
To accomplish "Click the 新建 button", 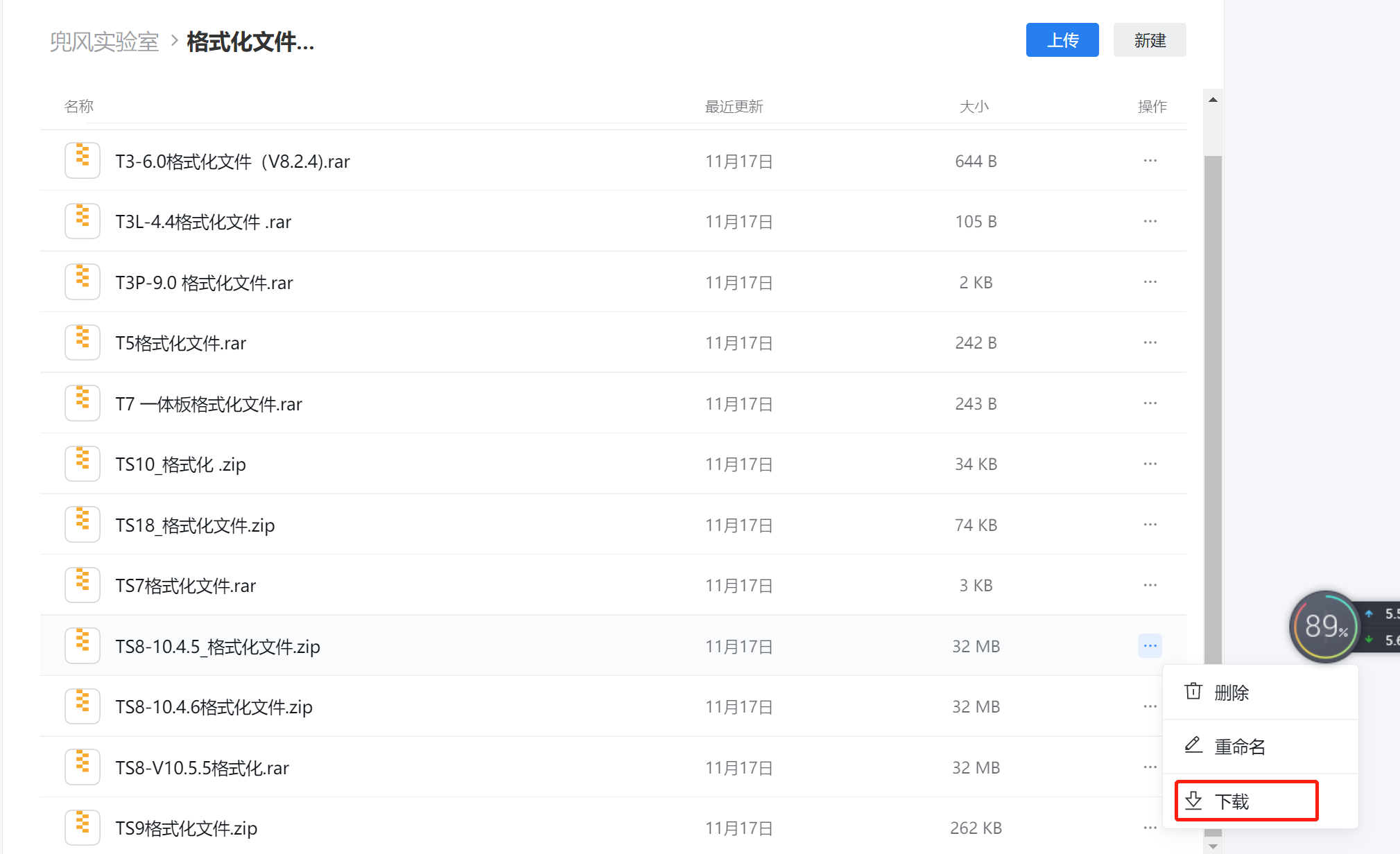I will 1149,40.
